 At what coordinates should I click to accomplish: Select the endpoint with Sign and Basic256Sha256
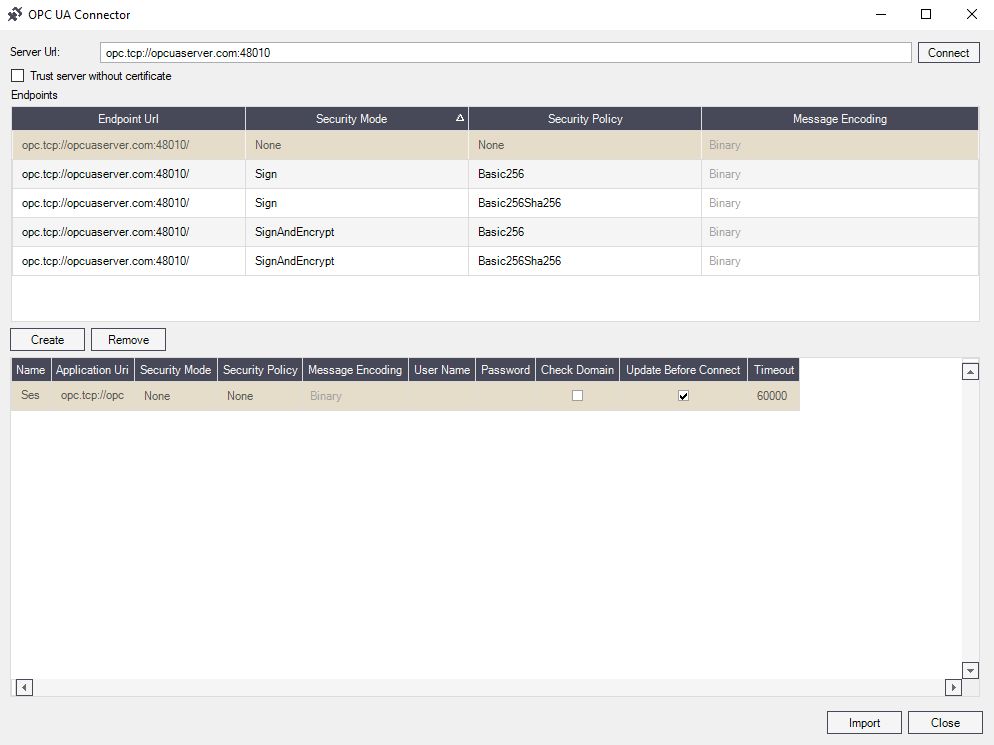click(x=400, y=203)
